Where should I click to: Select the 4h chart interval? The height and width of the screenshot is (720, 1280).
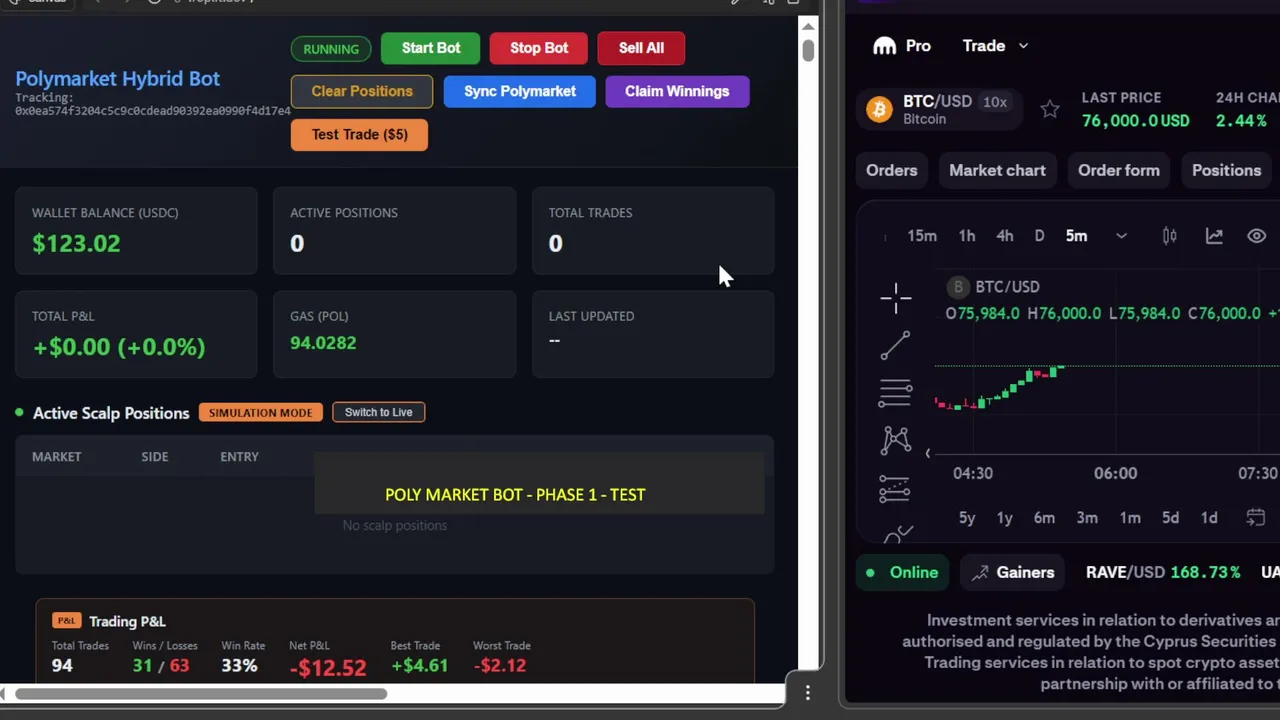pos(1005,236)
